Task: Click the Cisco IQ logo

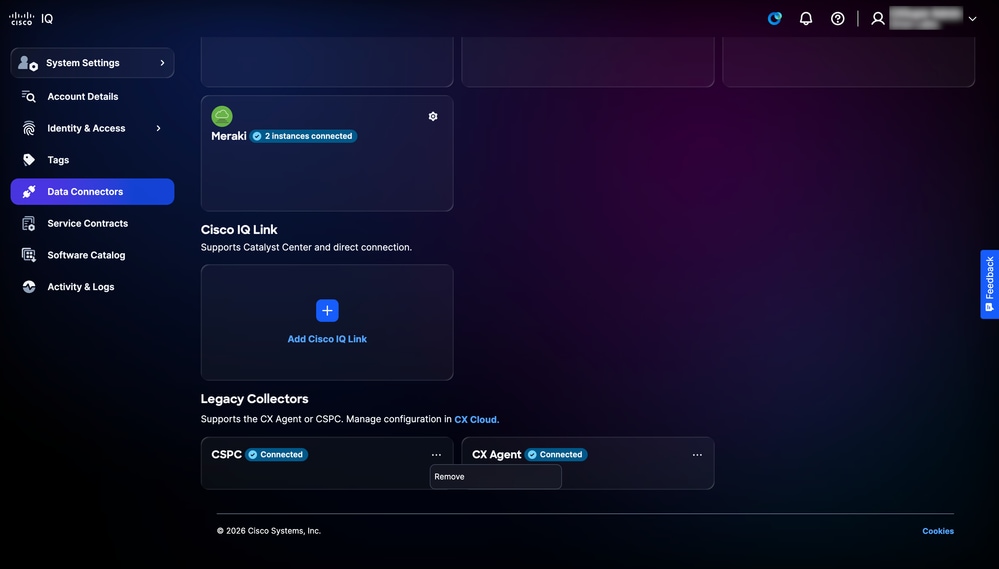Action: point(31,18)
